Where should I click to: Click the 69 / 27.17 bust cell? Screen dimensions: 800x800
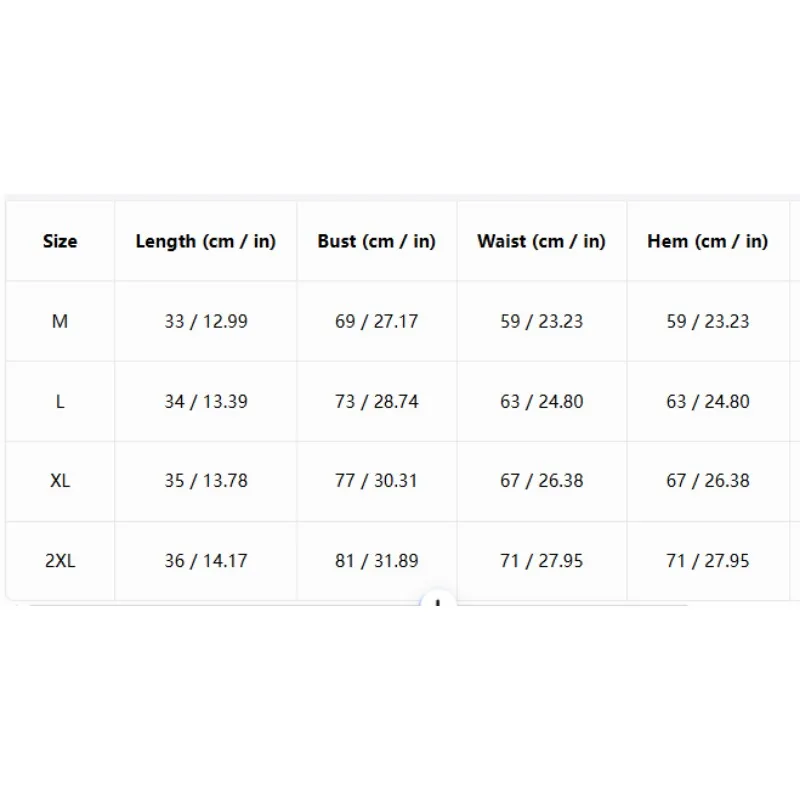pos(377,321)
